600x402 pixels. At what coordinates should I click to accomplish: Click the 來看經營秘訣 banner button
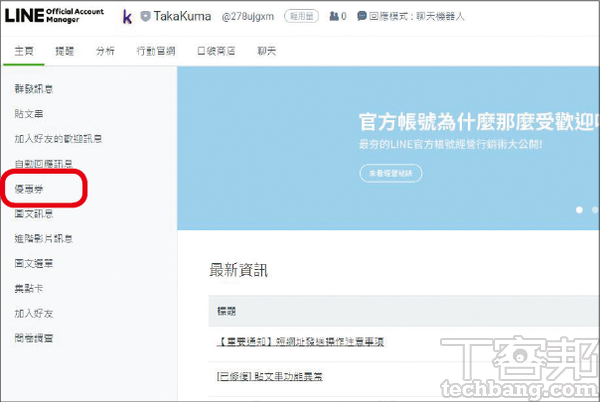tap(391, 173)
